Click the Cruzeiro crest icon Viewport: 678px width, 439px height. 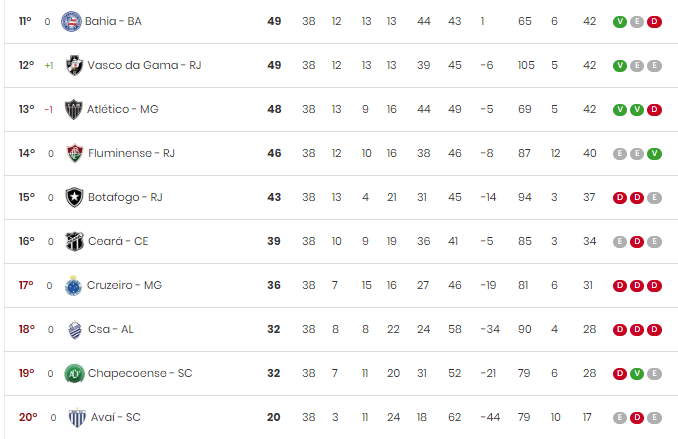(x=73, y=285)
